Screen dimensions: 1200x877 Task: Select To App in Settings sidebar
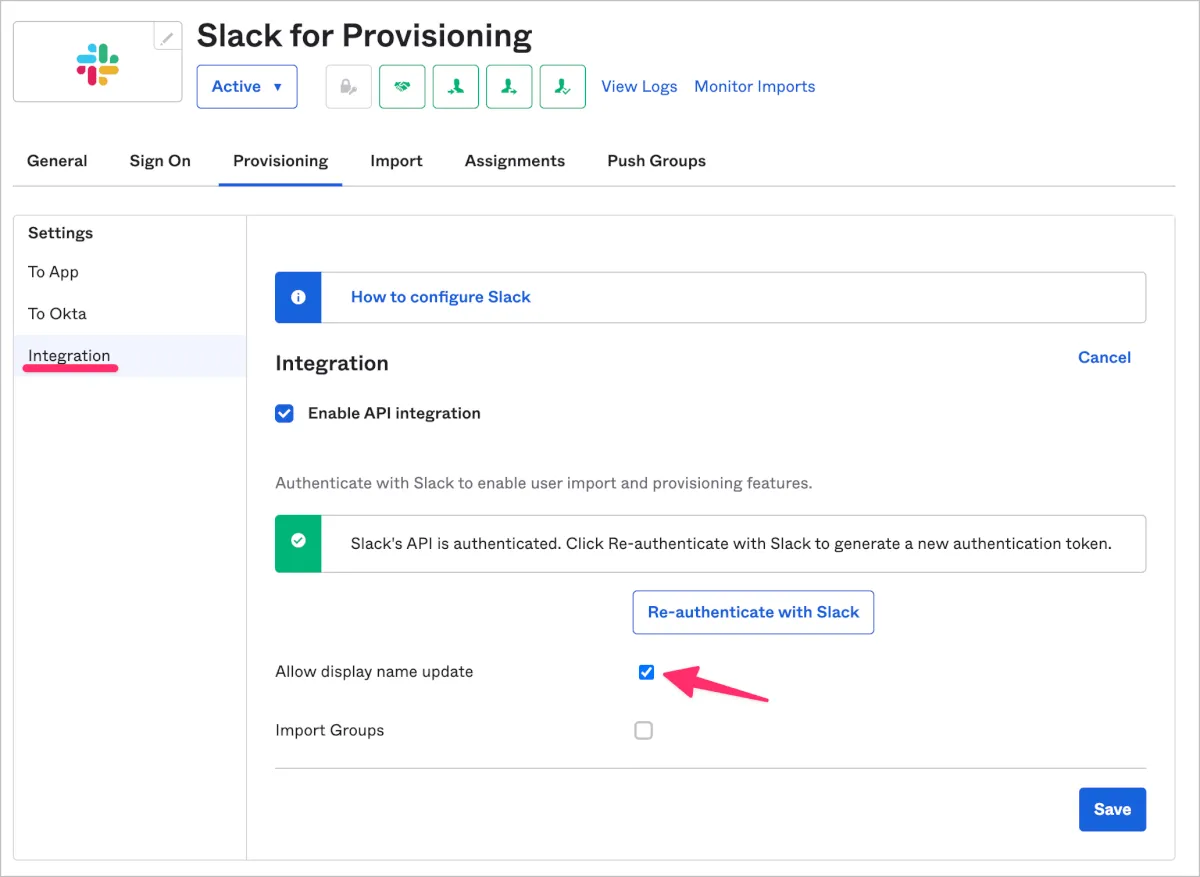pos(53,272)
